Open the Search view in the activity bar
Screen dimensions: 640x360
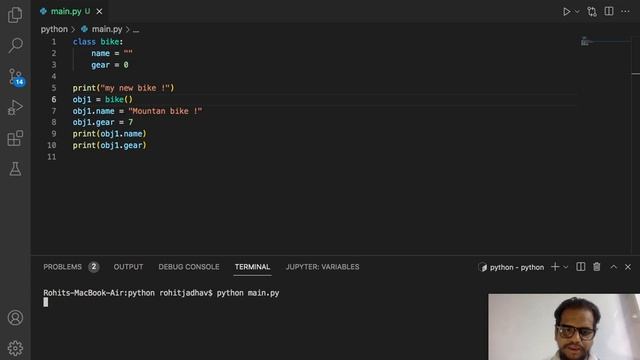pyautogui.click(x=15, y=45)
